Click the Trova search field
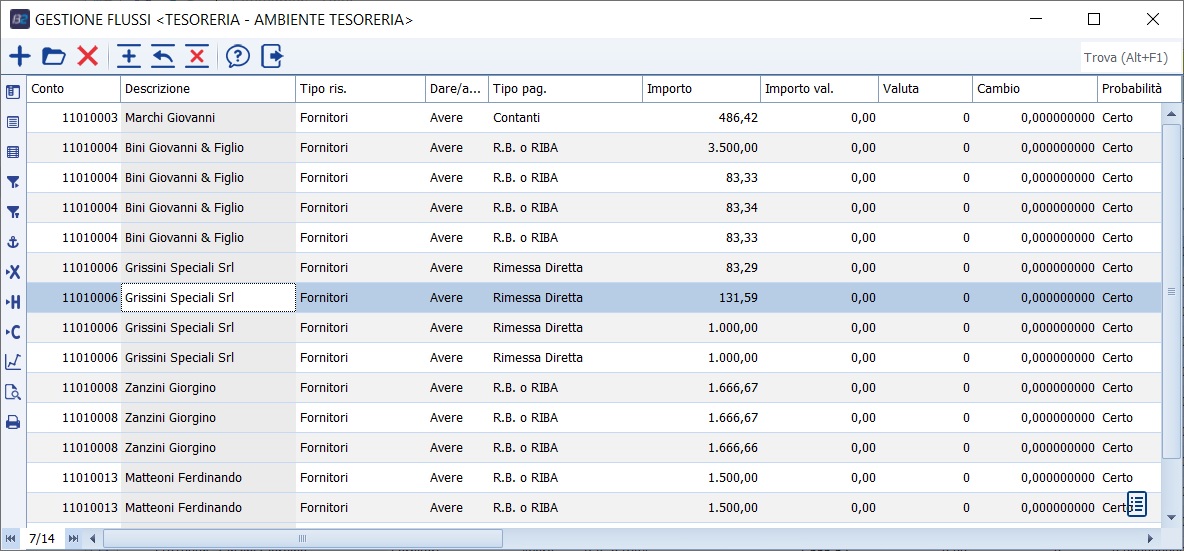Screen dimensions: 1184x551 click(x=1130, y=58)
